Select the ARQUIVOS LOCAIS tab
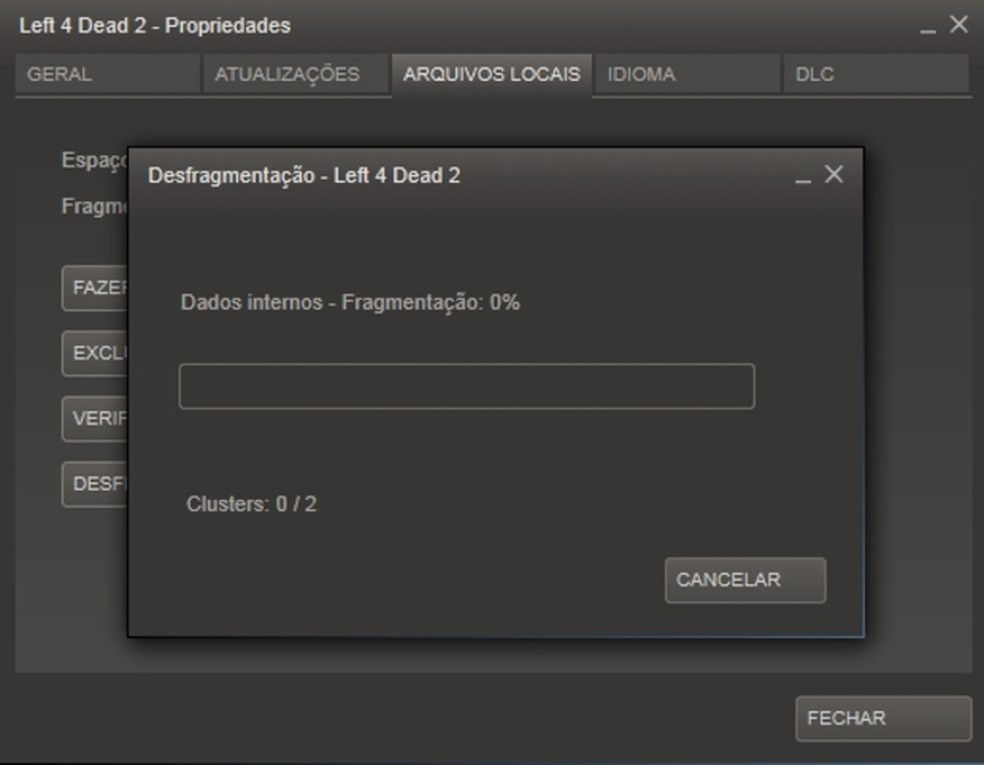 tap(491, 74)
